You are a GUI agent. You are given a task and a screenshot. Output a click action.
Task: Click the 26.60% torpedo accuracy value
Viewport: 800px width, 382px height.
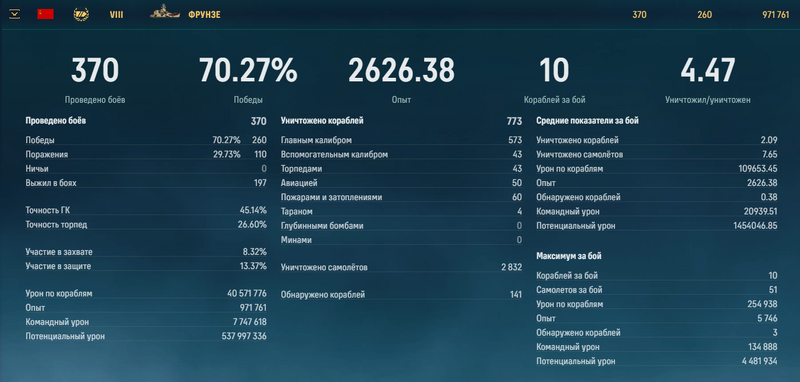pos(252,224)
